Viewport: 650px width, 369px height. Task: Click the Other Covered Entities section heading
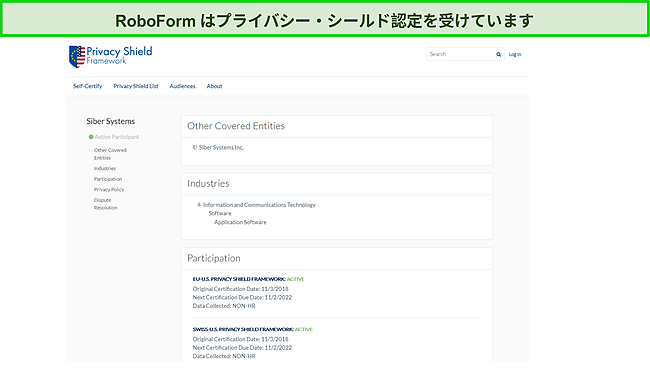pos(236,126)
